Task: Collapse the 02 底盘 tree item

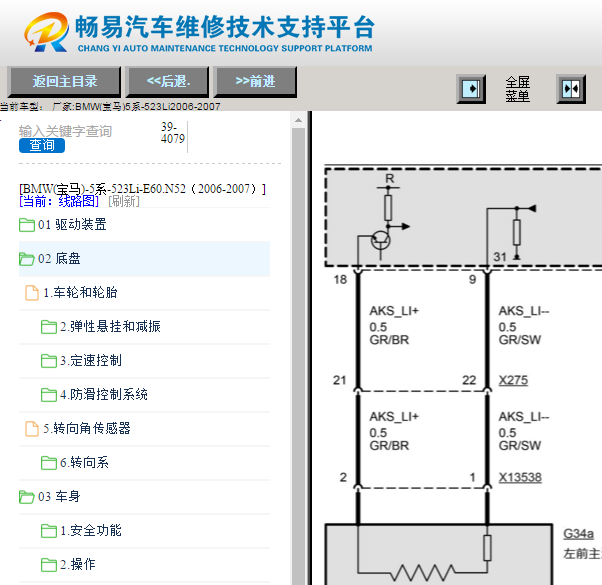Action: pyautogui.click(x=59, y=259)
